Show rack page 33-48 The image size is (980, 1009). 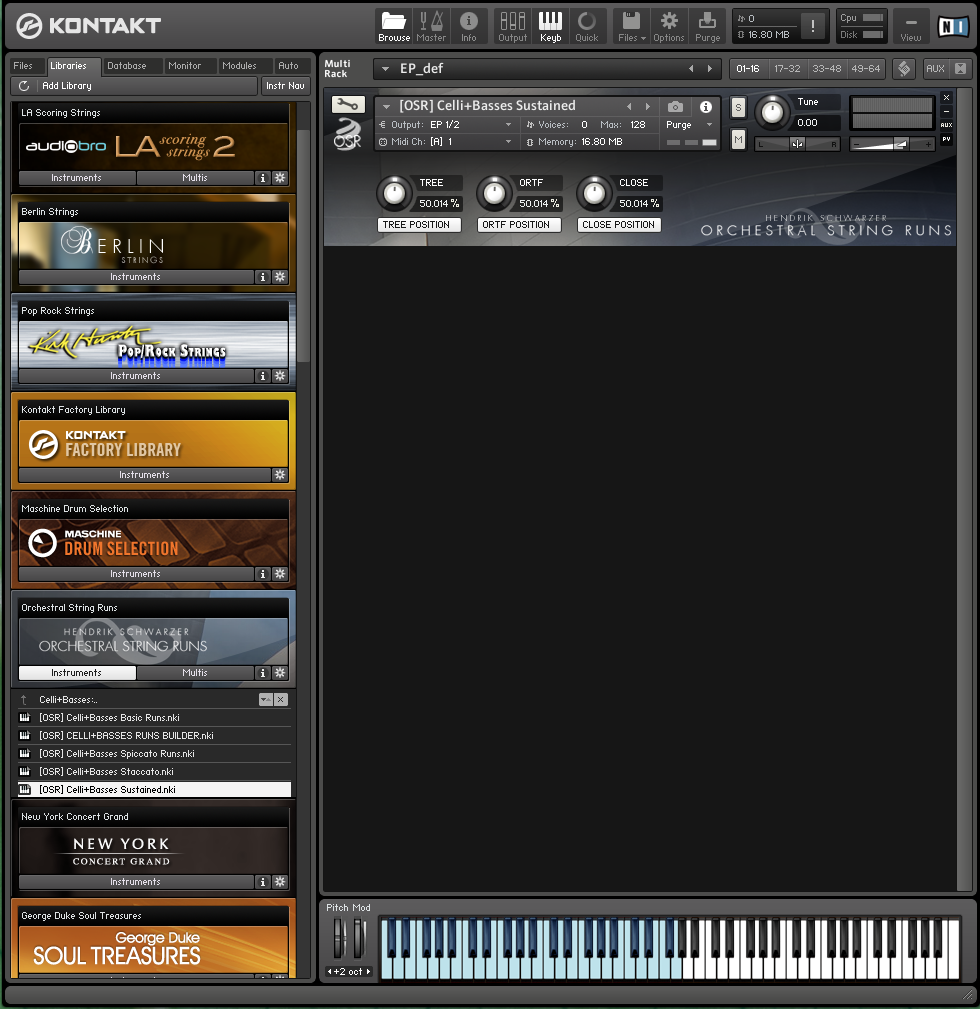[x=826, y=68]
